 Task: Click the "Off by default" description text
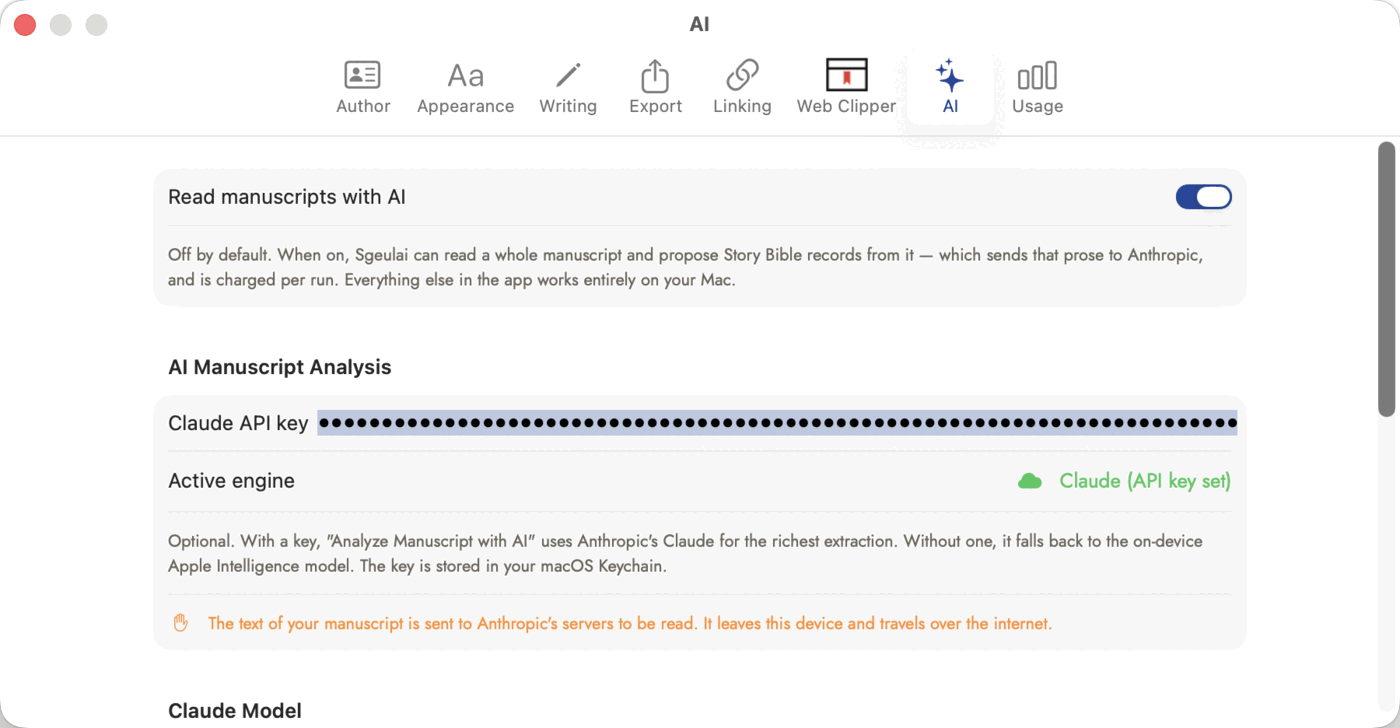[x=685, y=267]
